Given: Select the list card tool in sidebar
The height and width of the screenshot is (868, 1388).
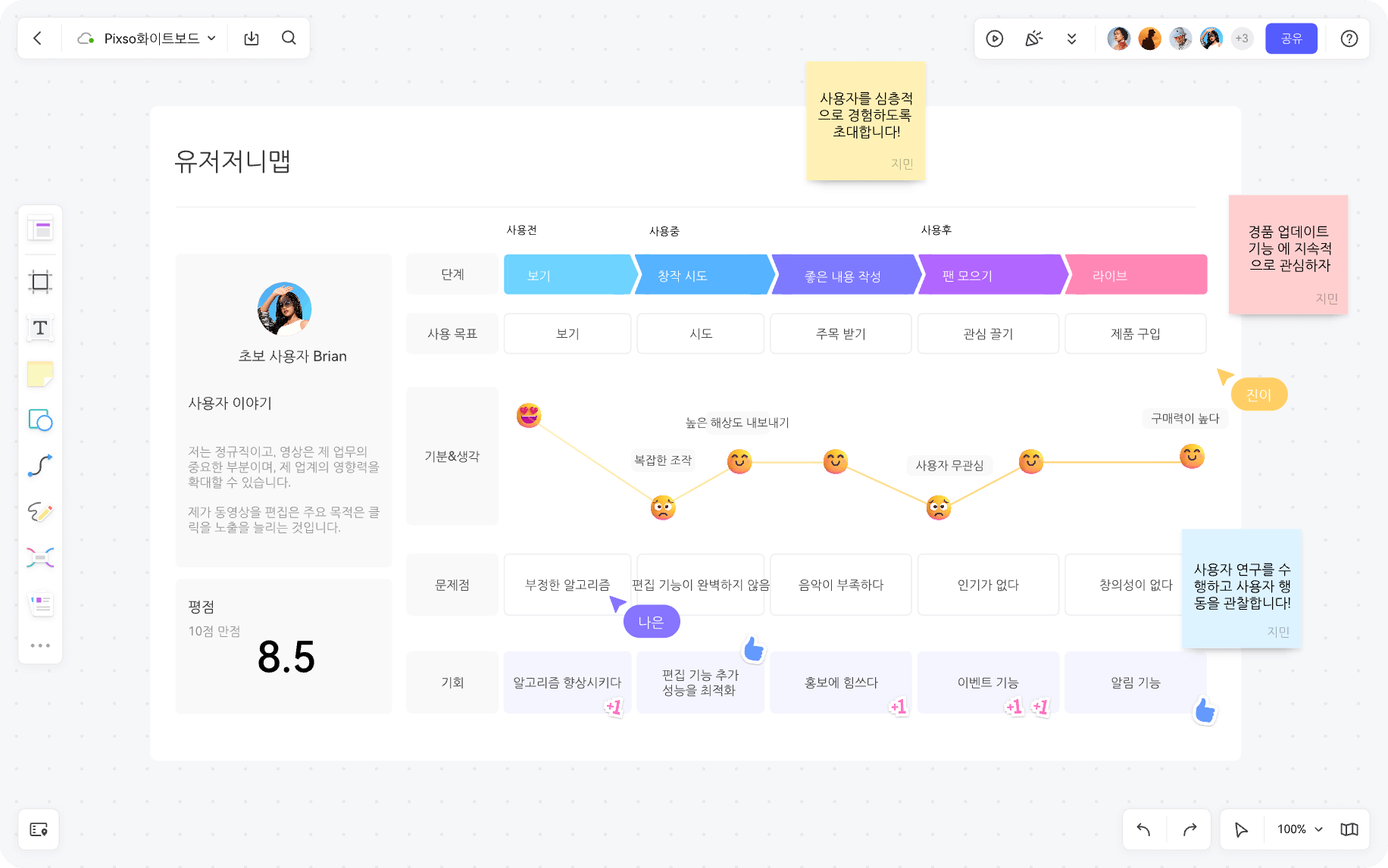Looking at the screenshot, I should [x=40, y=604].
